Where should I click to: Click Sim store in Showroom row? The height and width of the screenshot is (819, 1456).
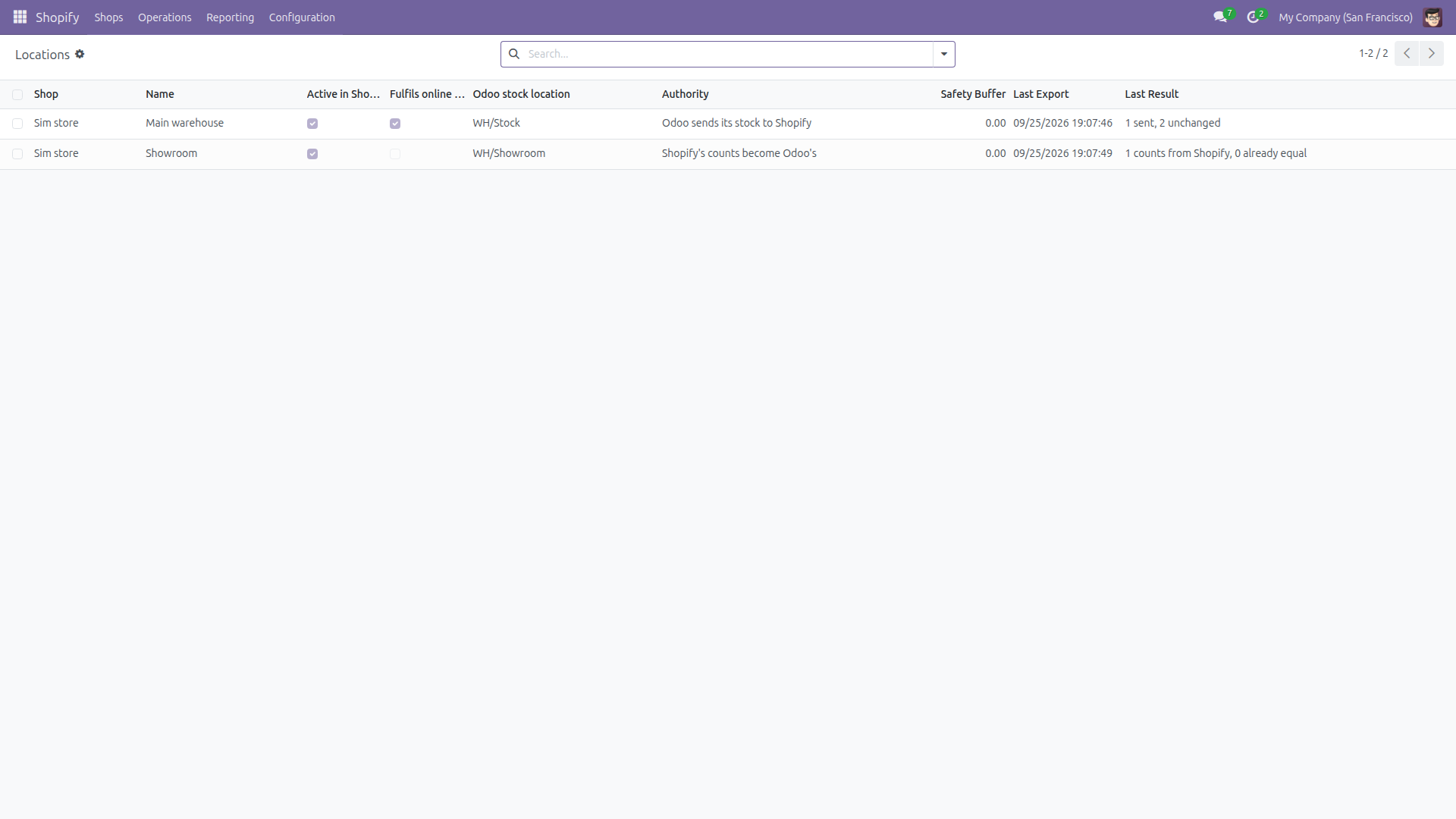coord(56,153)
